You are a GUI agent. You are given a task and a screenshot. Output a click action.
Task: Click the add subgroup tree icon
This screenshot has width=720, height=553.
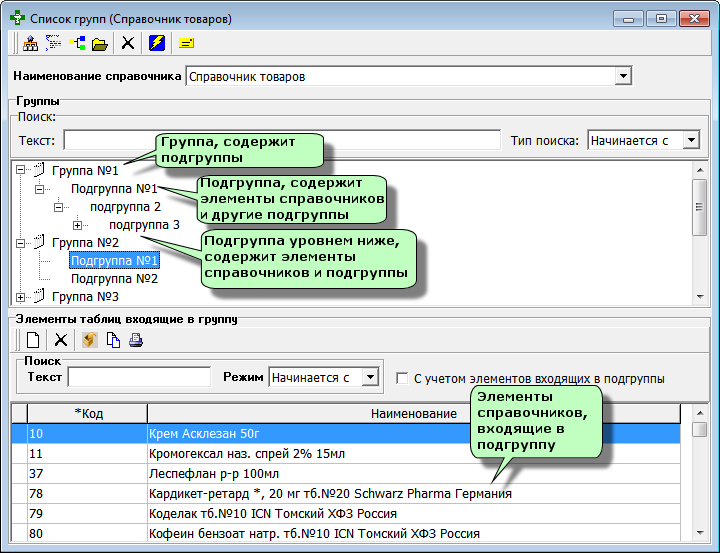pyautogui.click(x=77, y=44)
